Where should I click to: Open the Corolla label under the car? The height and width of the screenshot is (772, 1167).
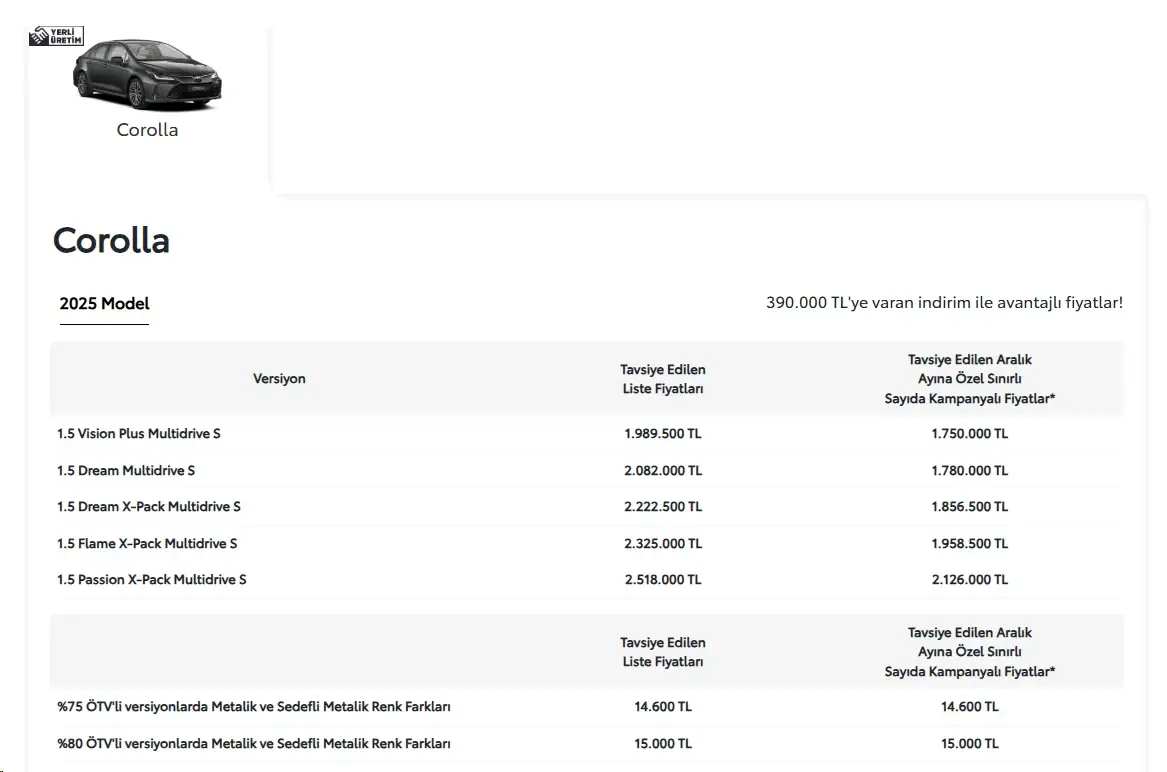pos(147,130)
